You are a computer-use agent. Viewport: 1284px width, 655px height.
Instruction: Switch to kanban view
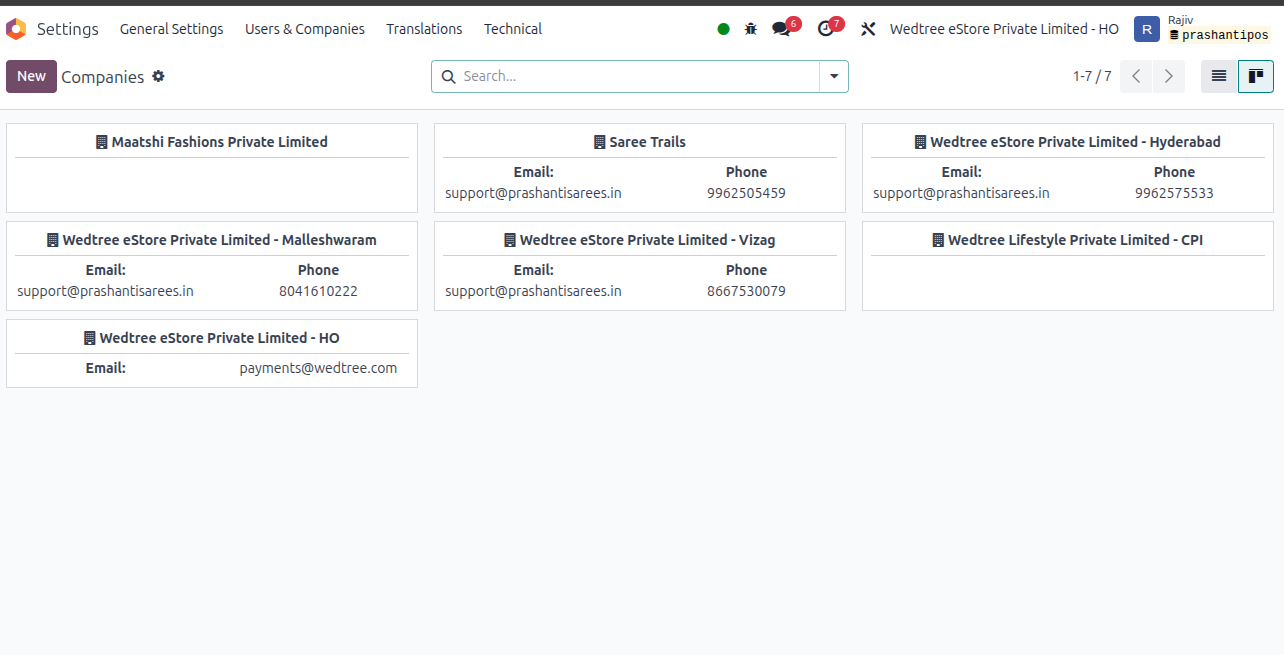point(1256,76)
